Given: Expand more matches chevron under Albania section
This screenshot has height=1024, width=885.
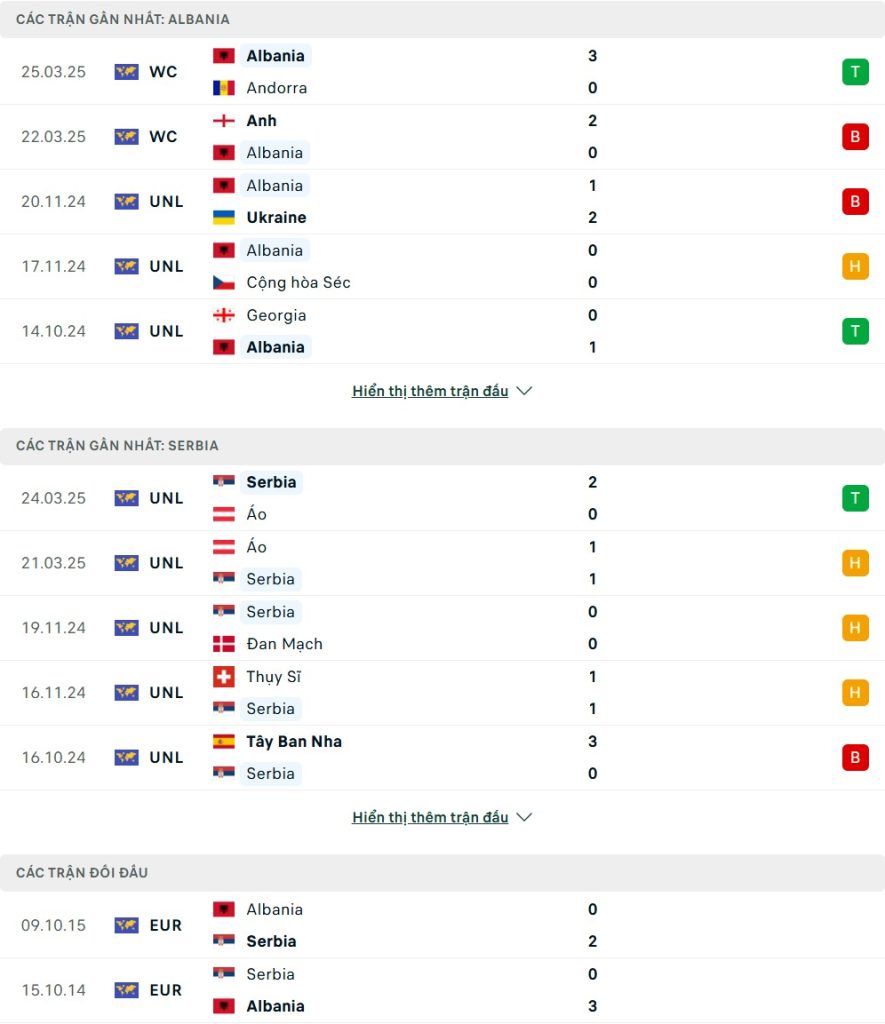Looking at the screenshot, I should click(x=524, y=391).
